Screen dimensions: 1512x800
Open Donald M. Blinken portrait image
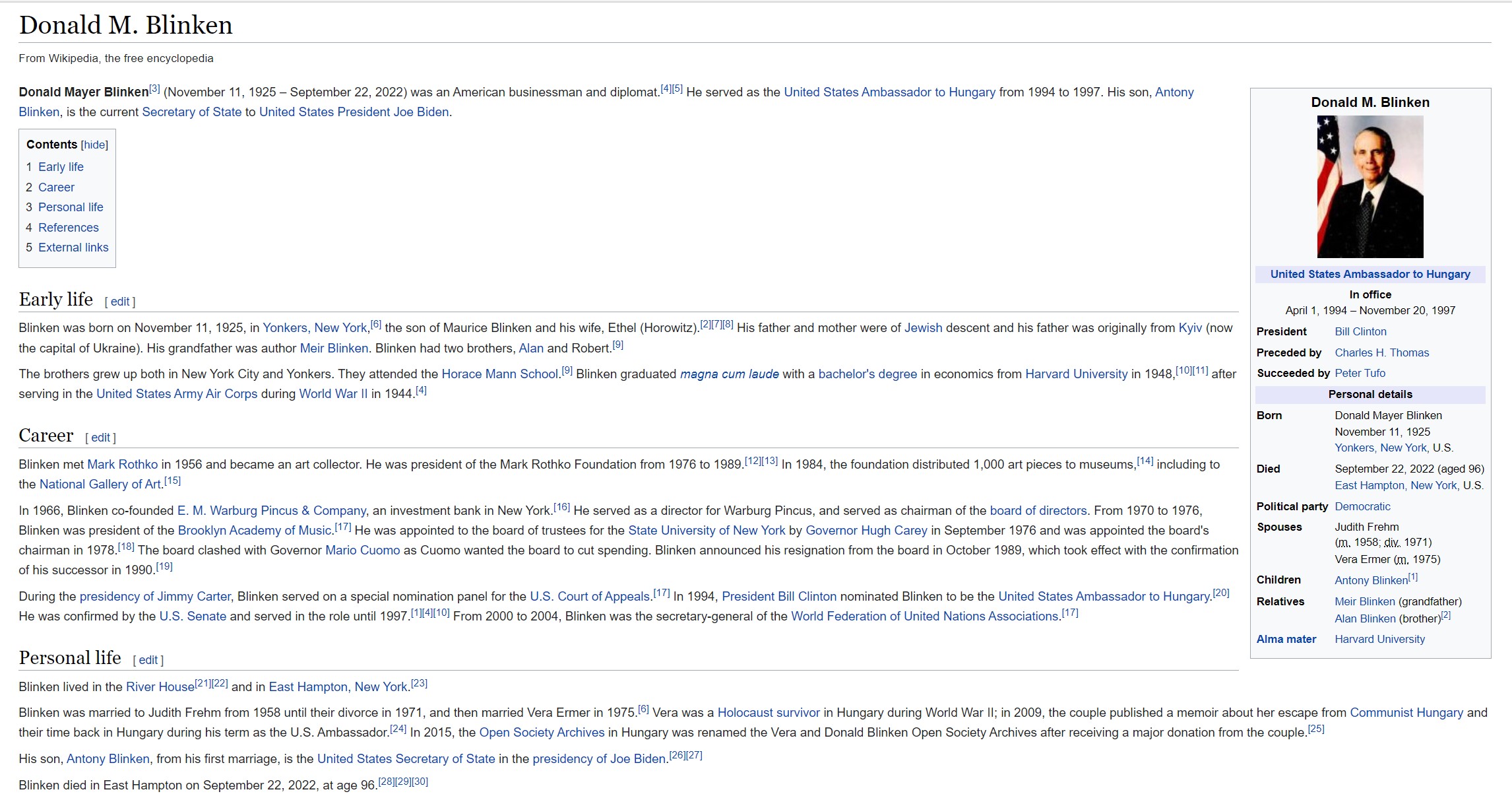coord(1370,187)
